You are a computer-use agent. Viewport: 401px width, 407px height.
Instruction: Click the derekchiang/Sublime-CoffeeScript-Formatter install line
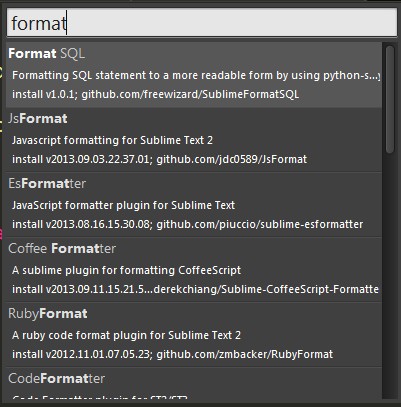pyautogui.click(x=195, y=289)
